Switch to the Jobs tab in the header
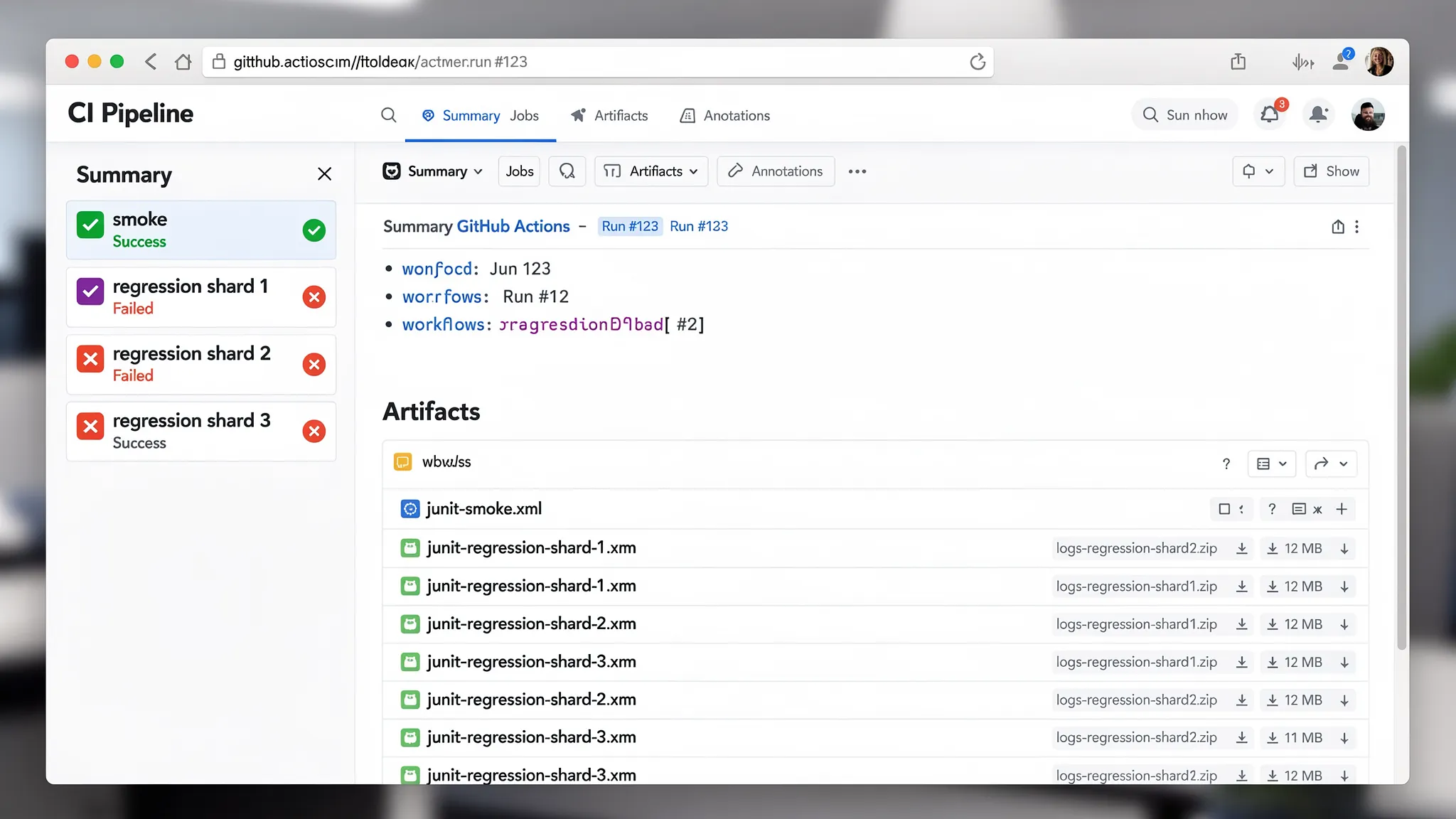Screen dimensions: 1456x819 (x=524, y=115)
